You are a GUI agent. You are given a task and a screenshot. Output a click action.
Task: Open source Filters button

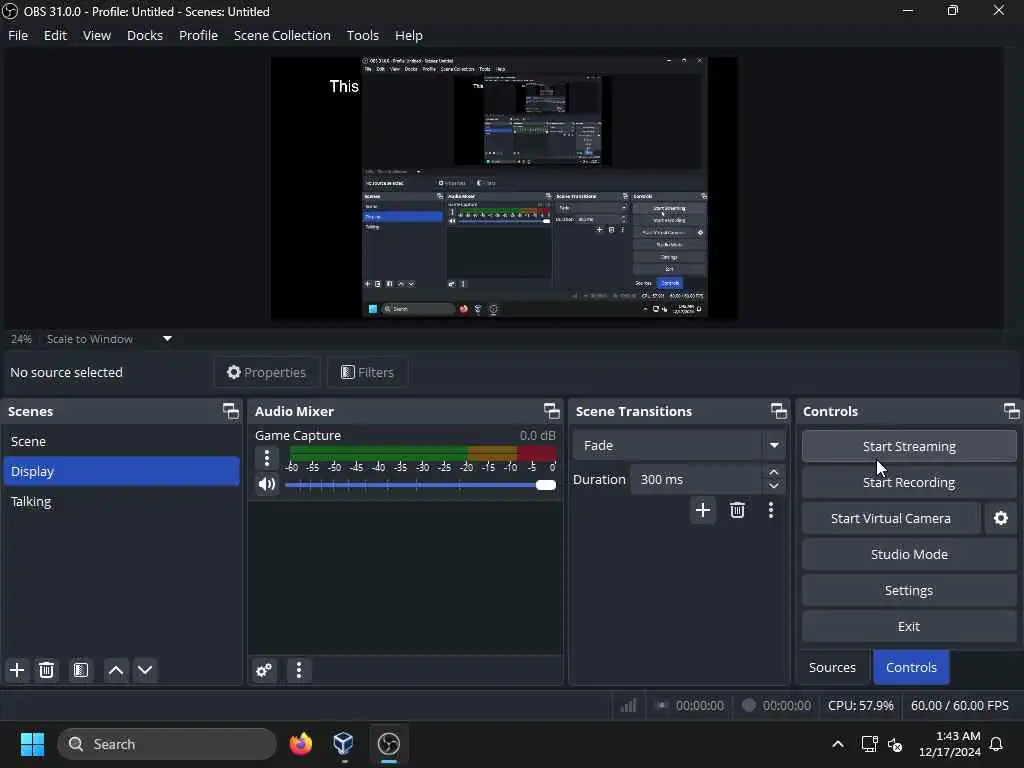(x=367, y=372)
